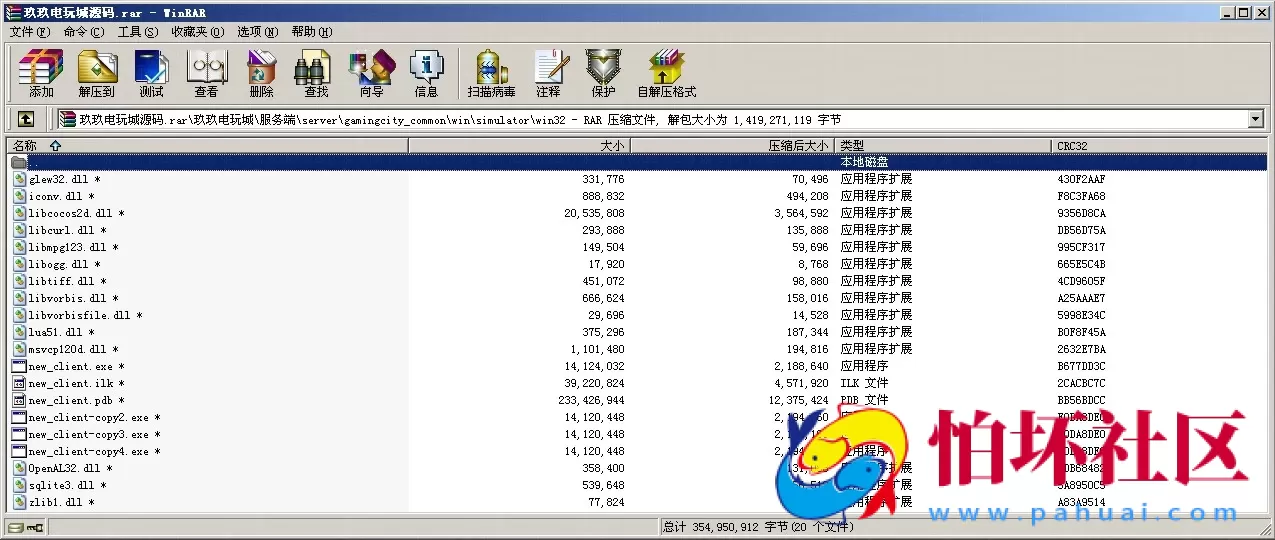Screen dimensions: 1275x540
Task: Click the new_client.exe file icon
Action: coord(19,366)
